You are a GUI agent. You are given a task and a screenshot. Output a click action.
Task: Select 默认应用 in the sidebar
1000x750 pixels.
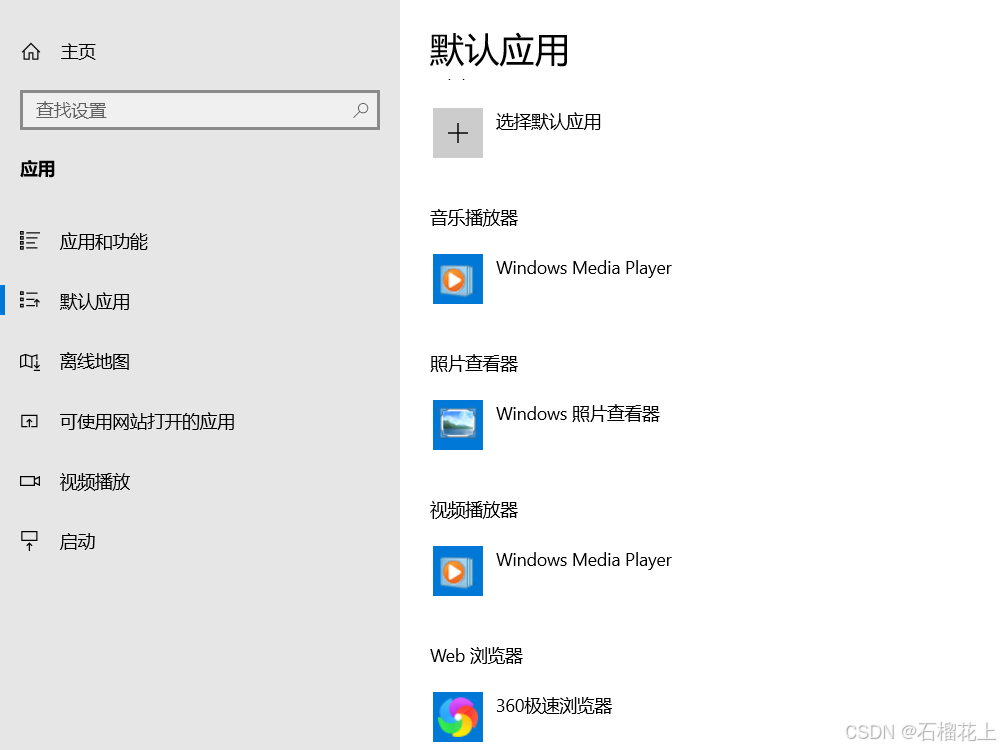94,301
